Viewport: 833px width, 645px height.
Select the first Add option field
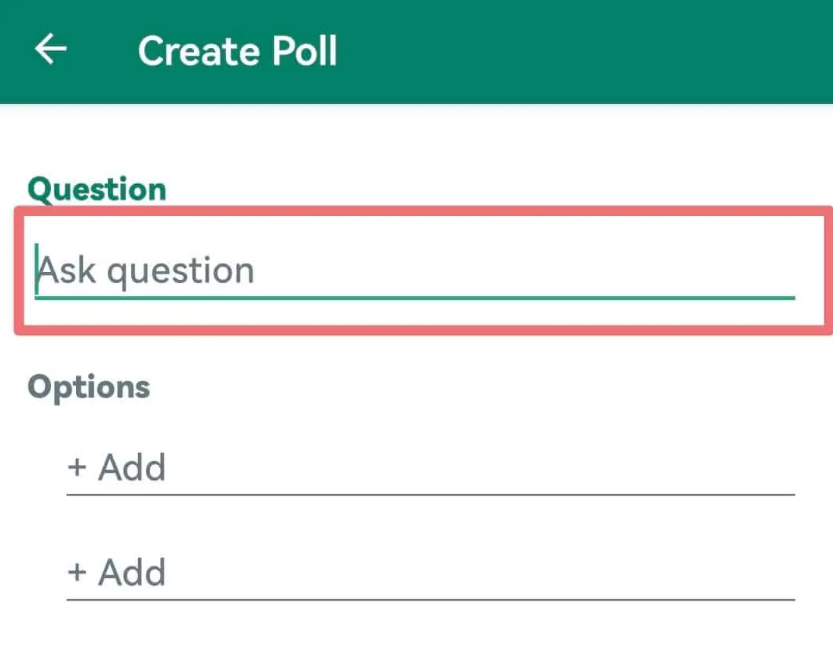pos(430,468)
